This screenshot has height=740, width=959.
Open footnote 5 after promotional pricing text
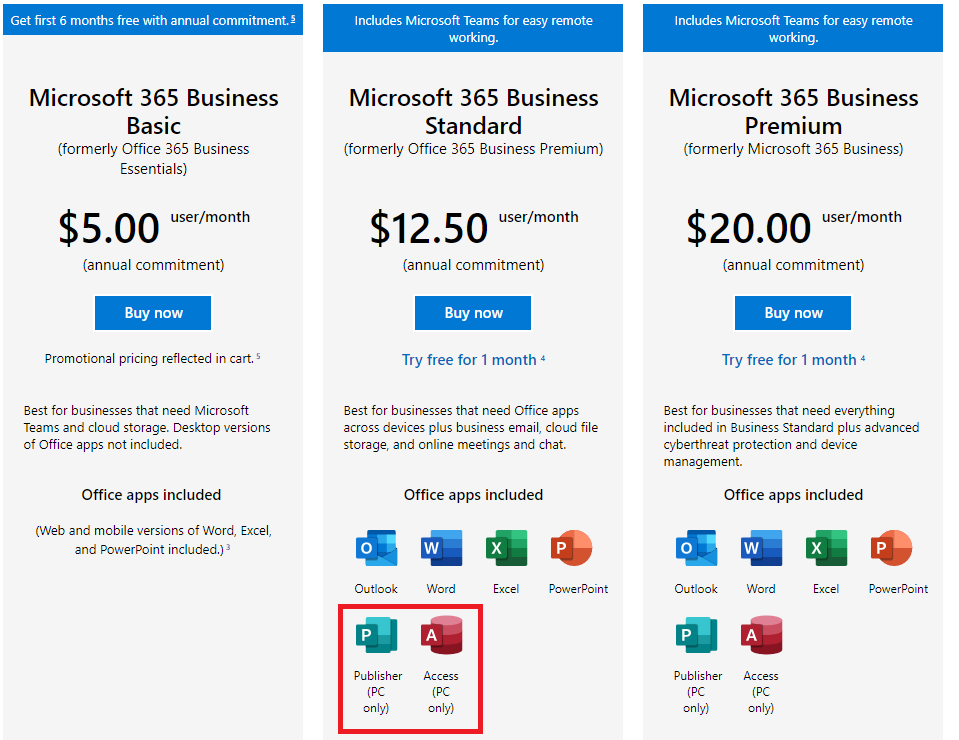[258, 356]
